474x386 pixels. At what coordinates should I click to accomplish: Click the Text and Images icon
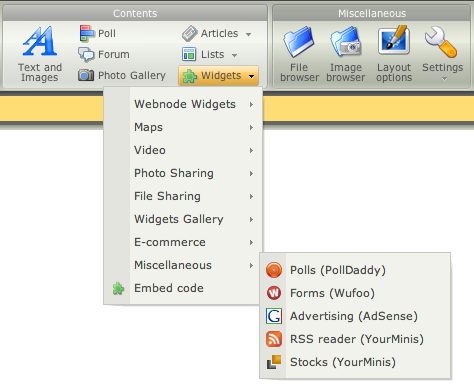click(40, 41)
